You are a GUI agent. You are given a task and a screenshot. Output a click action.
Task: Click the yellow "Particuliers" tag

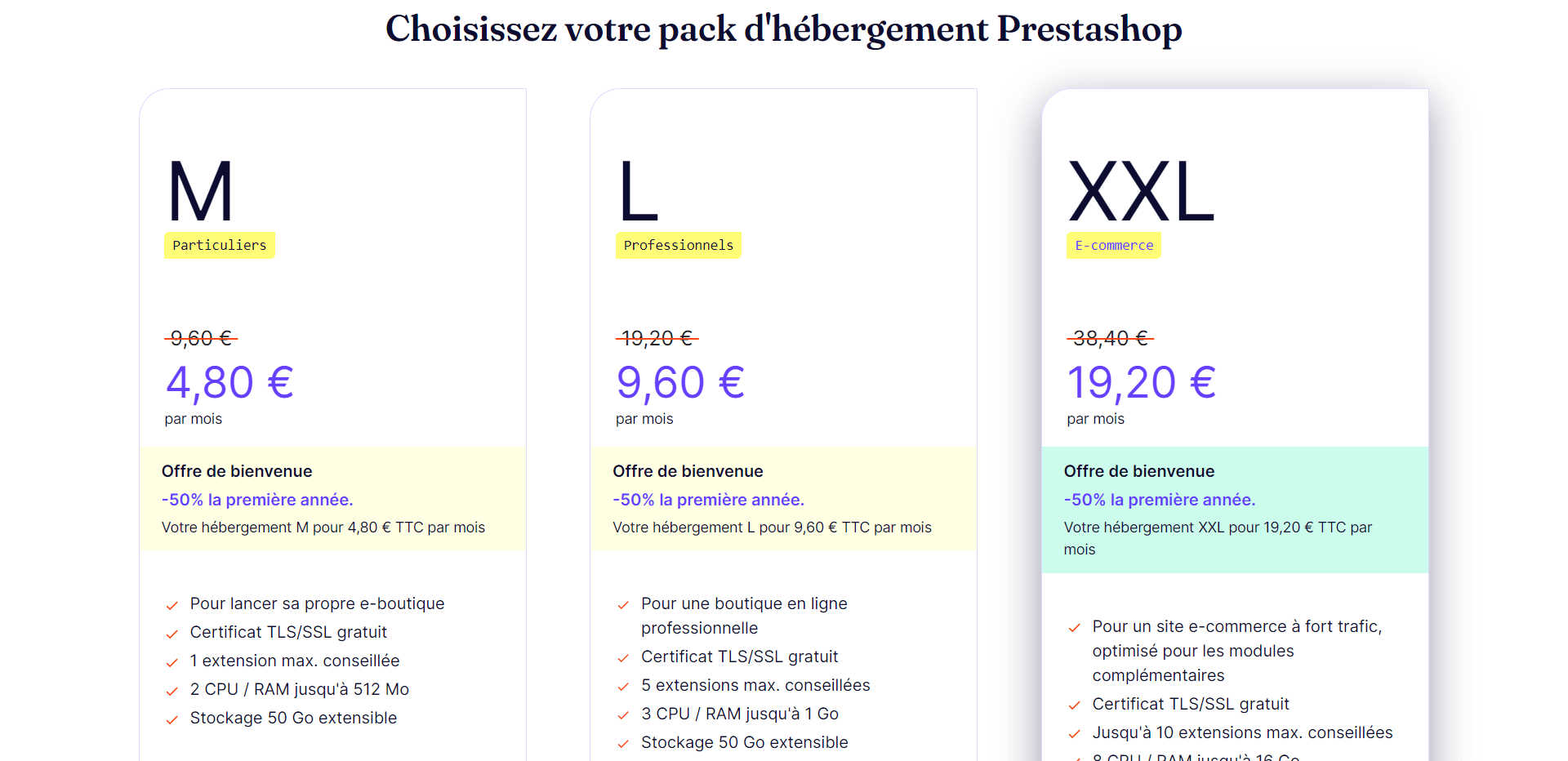click(x=220, y=245)
